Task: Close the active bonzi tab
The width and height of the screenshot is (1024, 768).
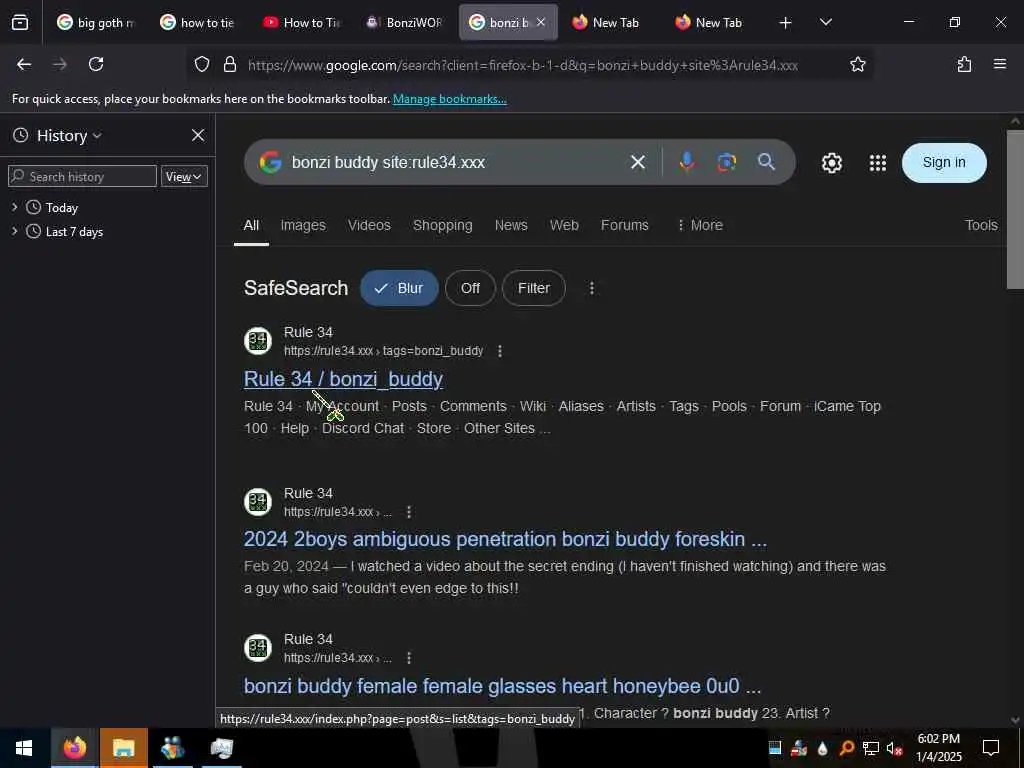Action: (541, 23)
